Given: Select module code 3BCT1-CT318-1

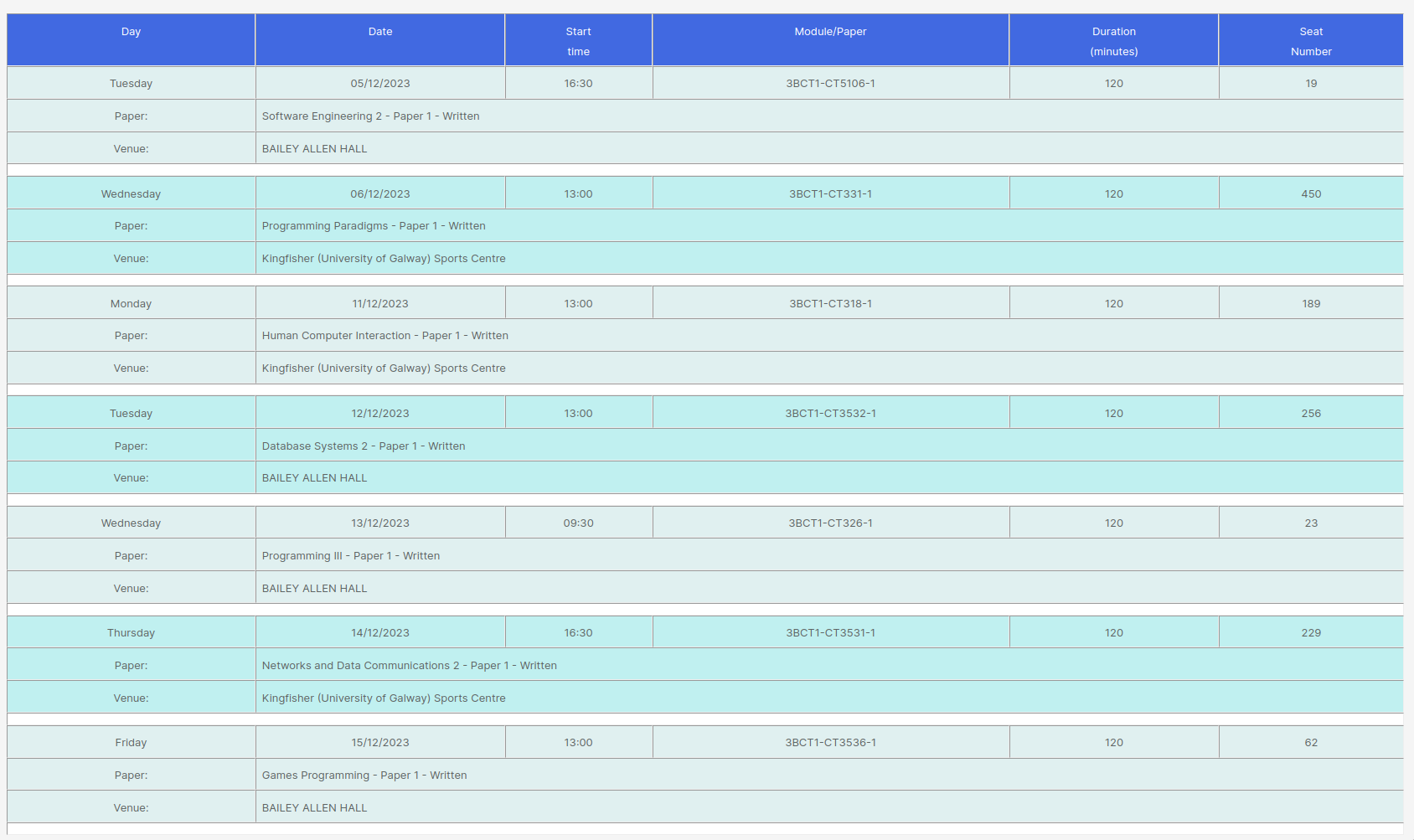Looking at the screenshot, I should point(831,304).
